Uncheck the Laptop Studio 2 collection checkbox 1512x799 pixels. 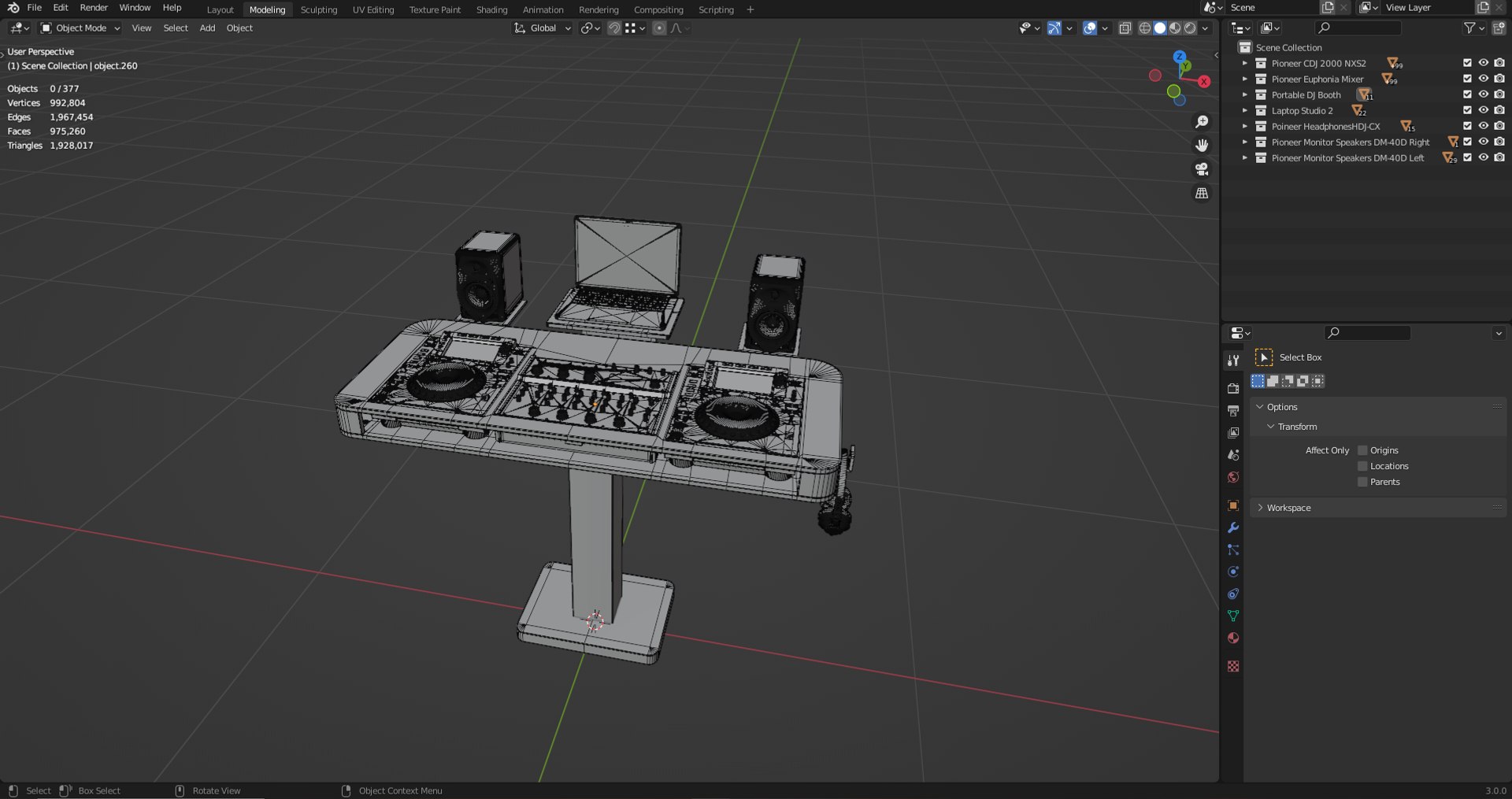(1467, 110)
